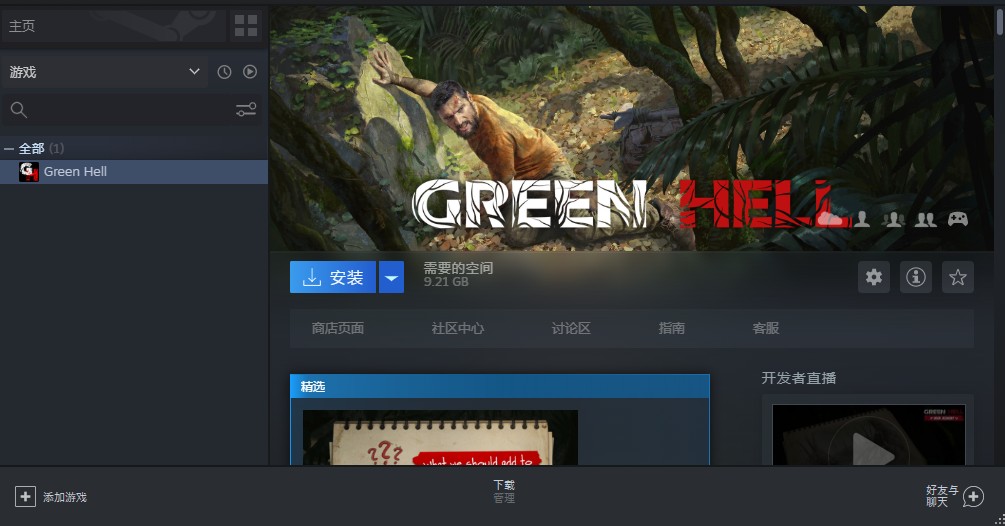
Task: Focus the library search field
Action: tap(131, 110)
